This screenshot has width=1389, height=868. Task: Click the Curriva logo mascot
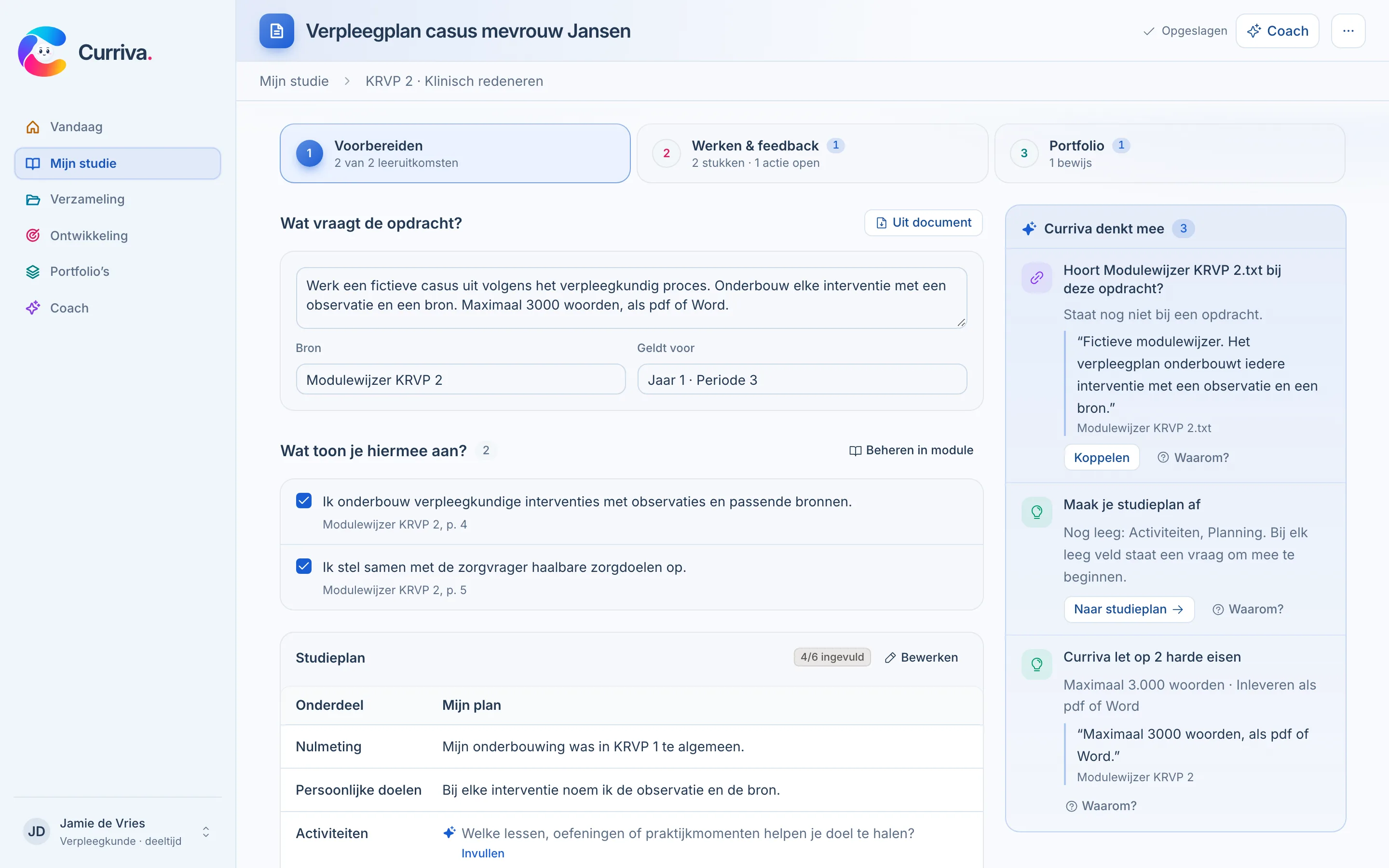(x=42, y=52)
